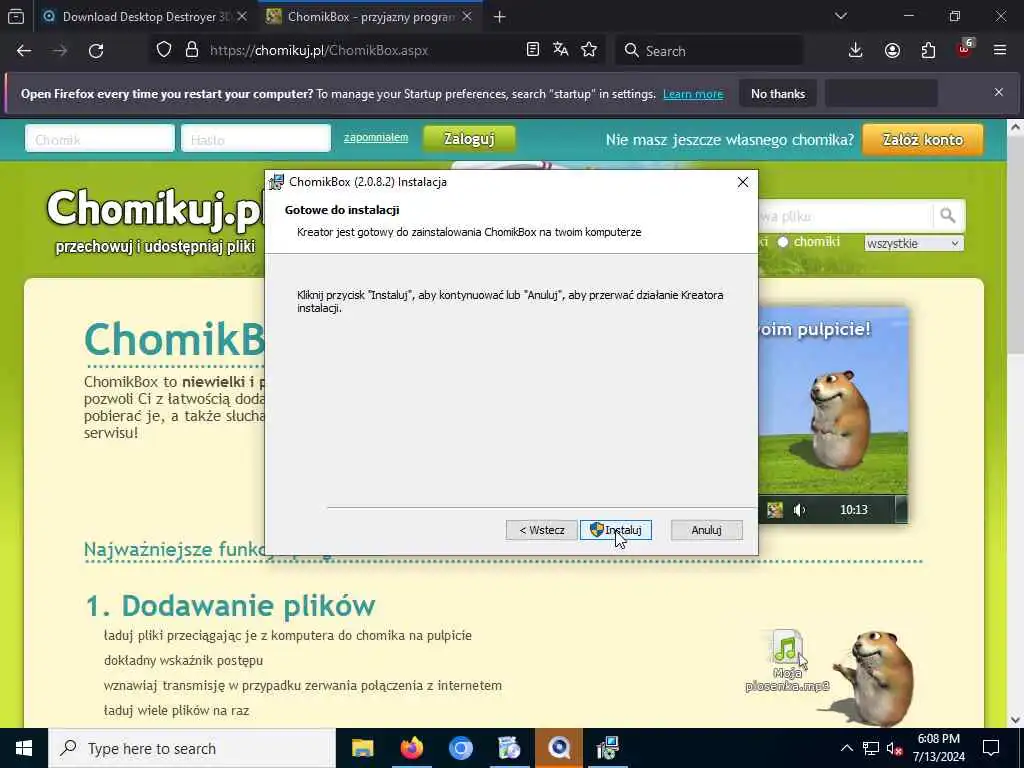Click the Chomikuj.pl logo
1024x768 pixels.
point(157,210)
